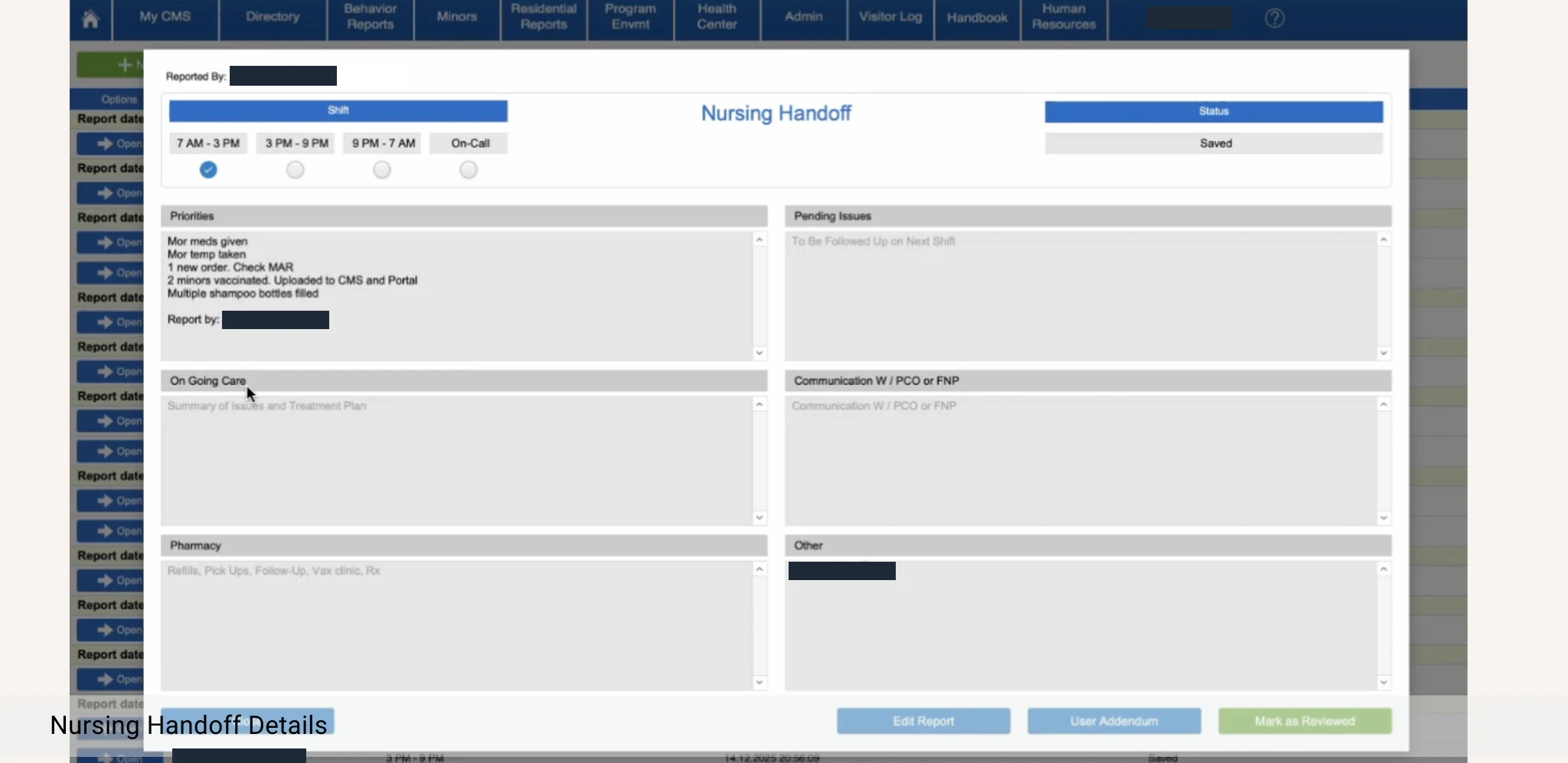Click into the On Going Care text area
This screenshot has width=1568, height=763.
[457, 461]
